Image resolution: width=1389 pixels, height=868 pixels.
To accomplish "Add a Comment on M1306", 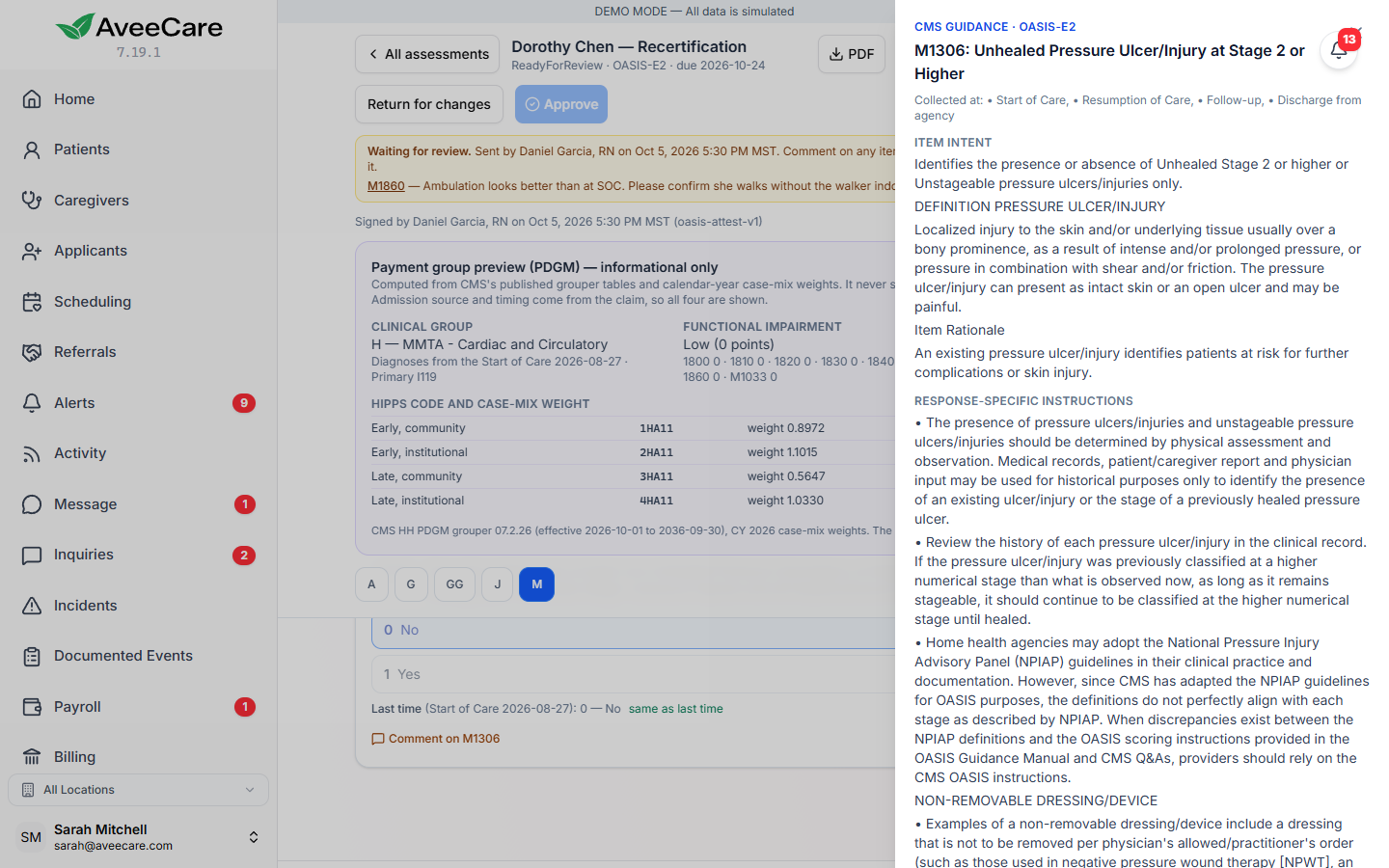I will point(436,739).
